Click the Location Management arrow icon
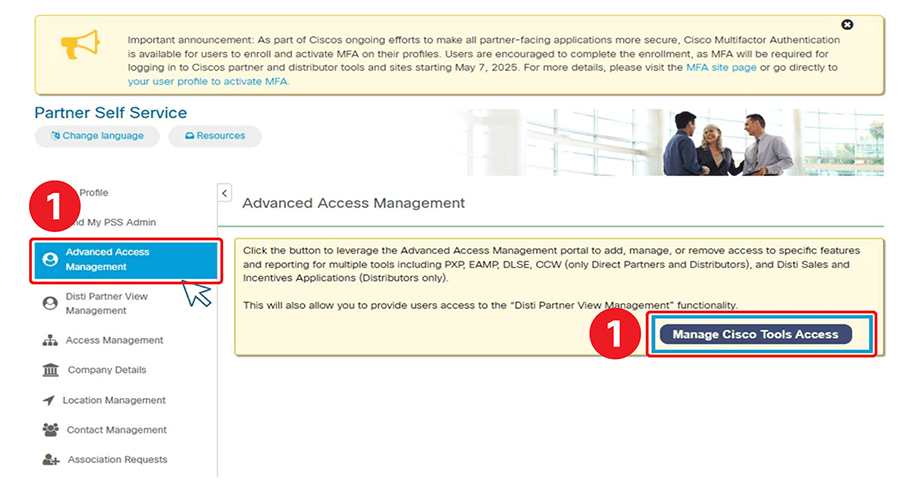This screenshot has width=920, height=491. pos(49,401)
